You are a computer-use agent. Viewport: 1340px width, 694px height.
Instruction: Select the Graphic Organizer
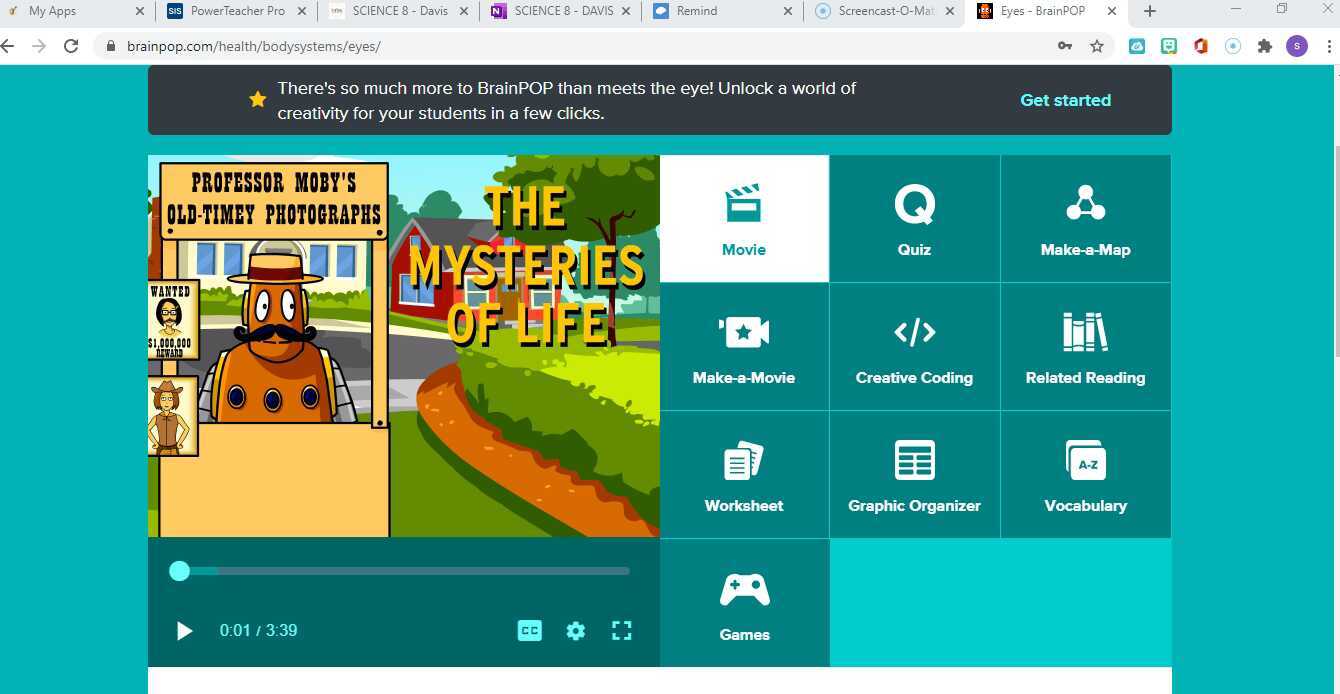(914, 474)
